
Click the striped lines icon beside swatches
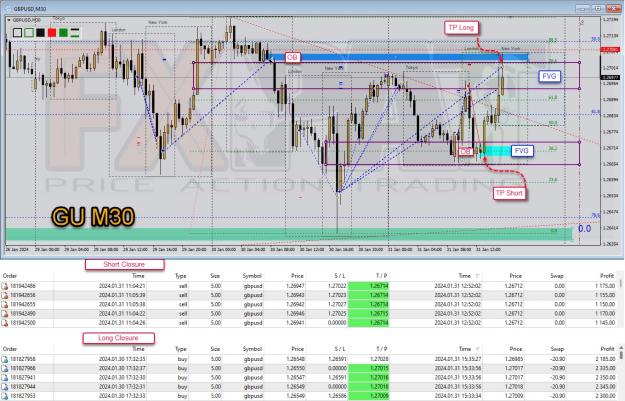(75, 33)
